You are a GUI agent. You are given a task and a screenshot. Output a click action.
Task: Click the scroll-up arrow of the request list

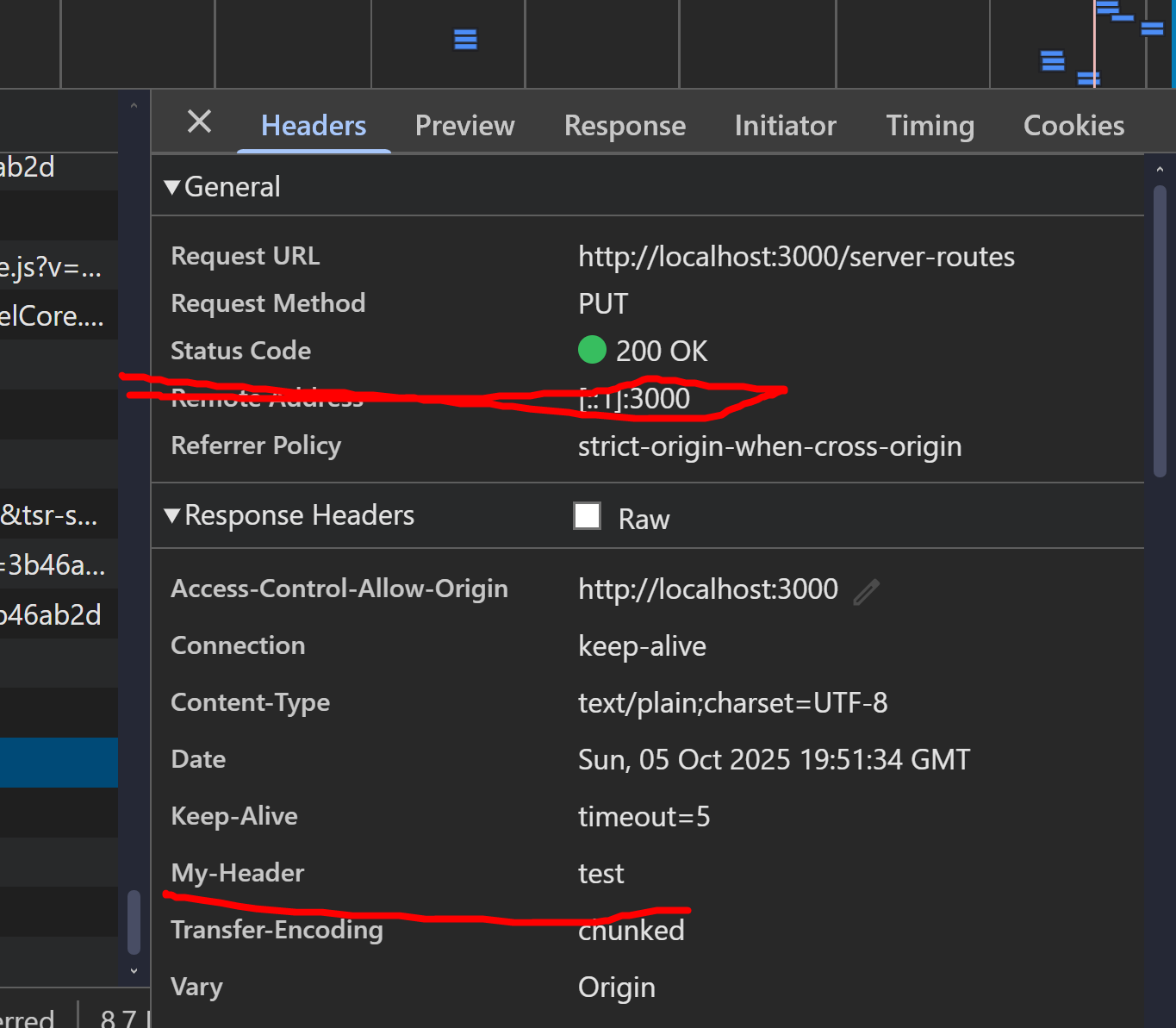coord(134,106)
